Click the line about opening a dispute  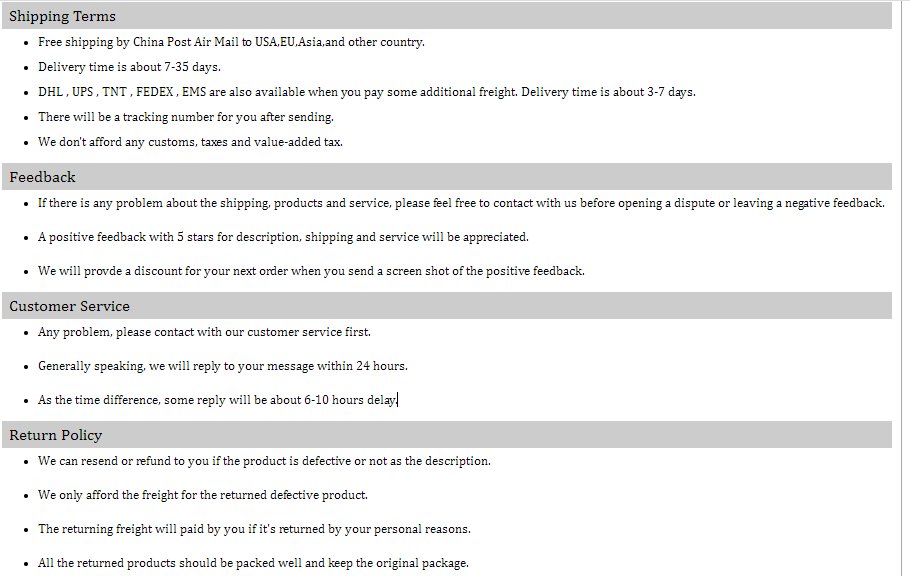461,203
